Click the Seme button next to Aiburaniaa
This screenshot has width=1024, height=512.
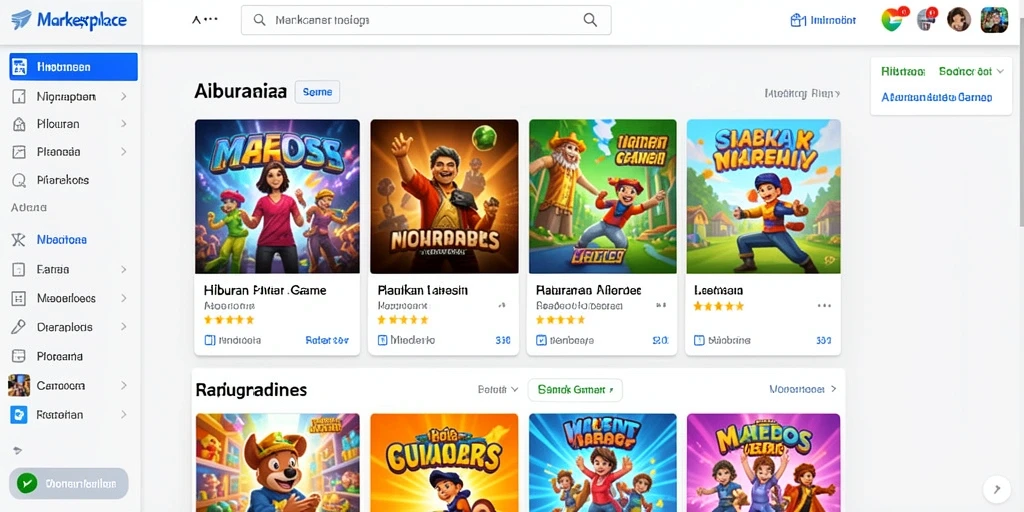pos(317,92)
